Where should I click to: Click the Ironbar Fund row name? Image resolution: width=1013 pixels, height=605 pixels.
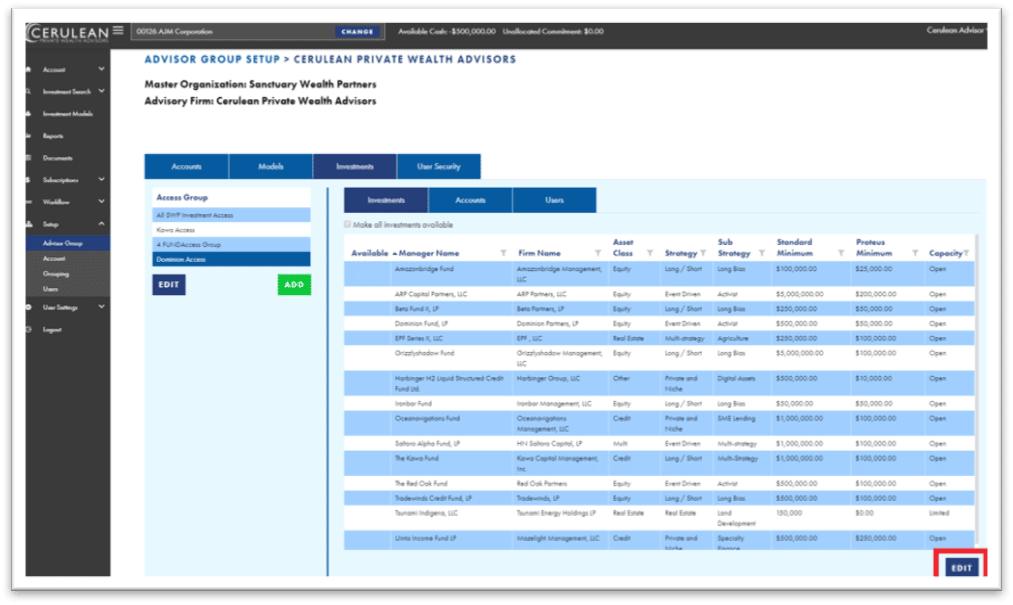[x=413, y=404]
